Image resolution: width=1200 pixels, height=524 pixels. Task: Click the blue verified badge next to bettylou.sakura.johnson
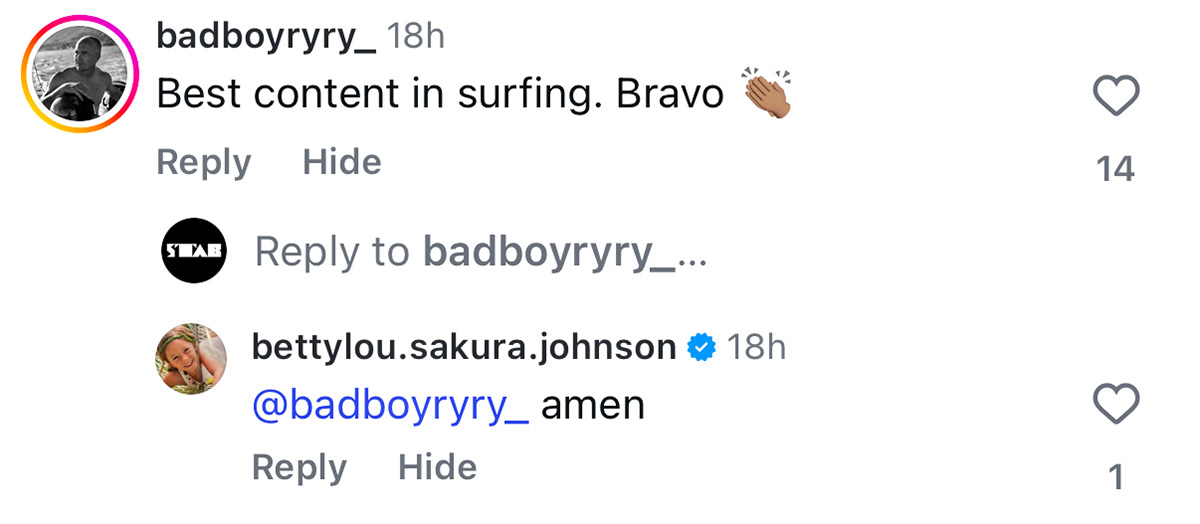pyautogui.click(x=702, y=347)
